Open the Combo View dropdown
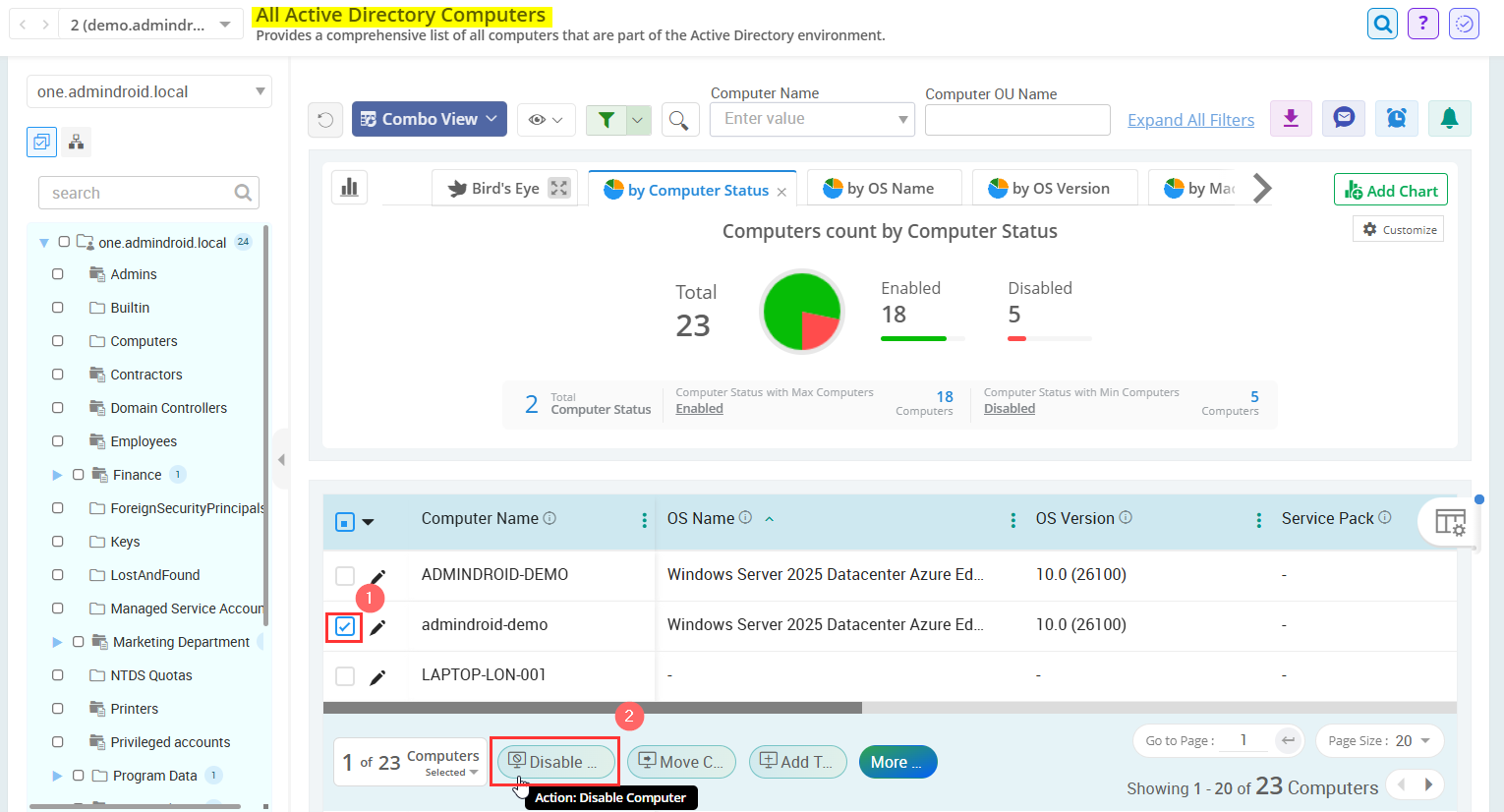This screenshot has height=812, width=1504. point(429,118)
